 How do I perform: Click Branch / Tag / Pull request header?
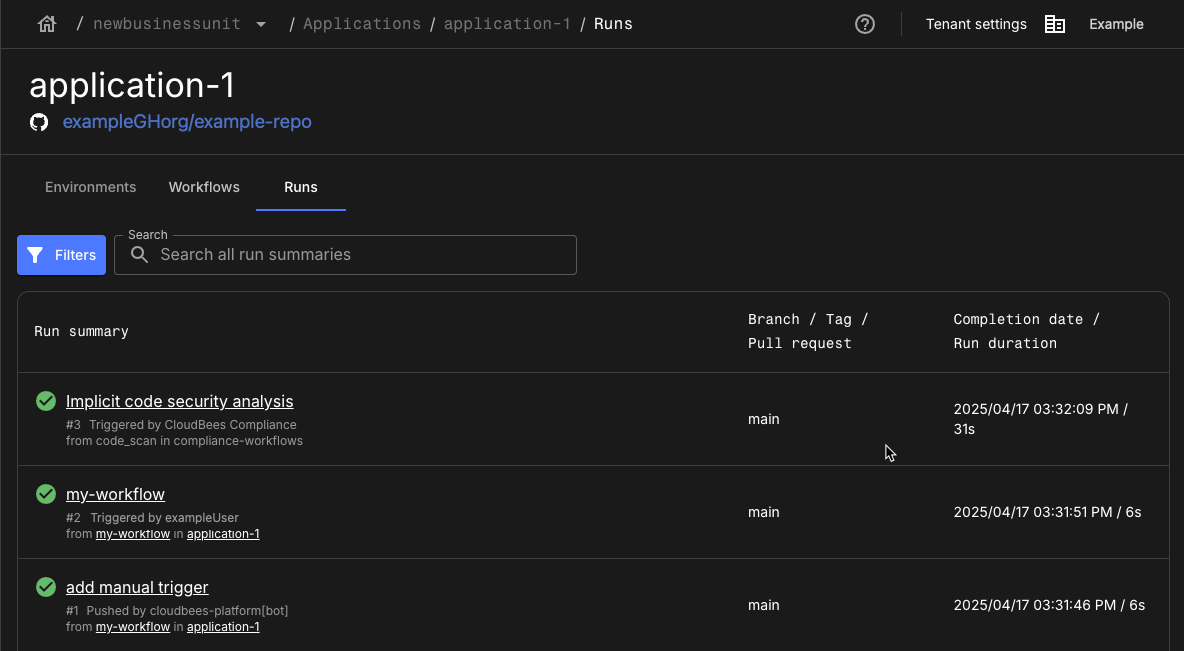pos(808,332)
